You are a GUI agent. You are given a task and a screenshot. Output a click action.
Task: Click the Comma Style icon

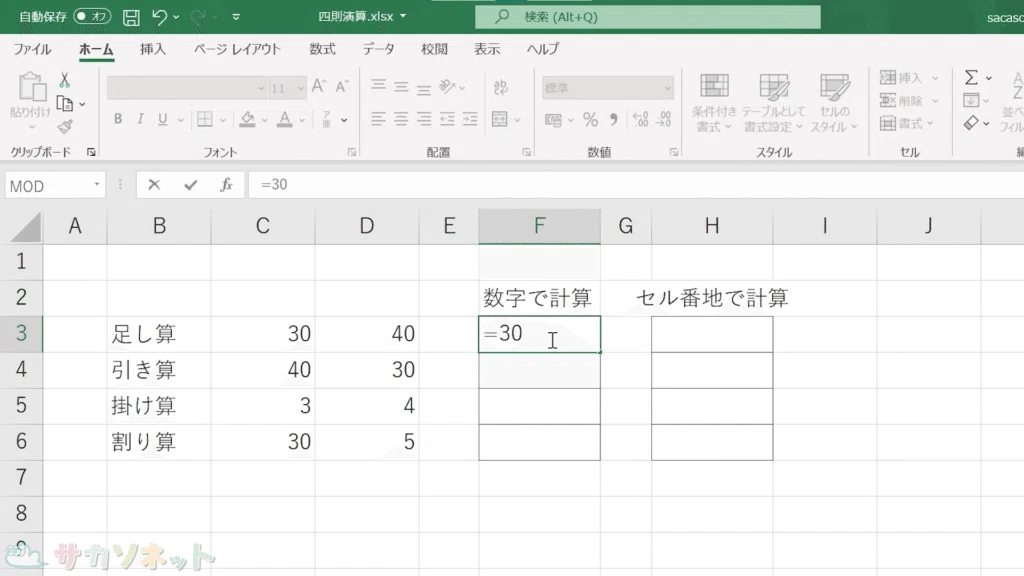coord(613,120)
